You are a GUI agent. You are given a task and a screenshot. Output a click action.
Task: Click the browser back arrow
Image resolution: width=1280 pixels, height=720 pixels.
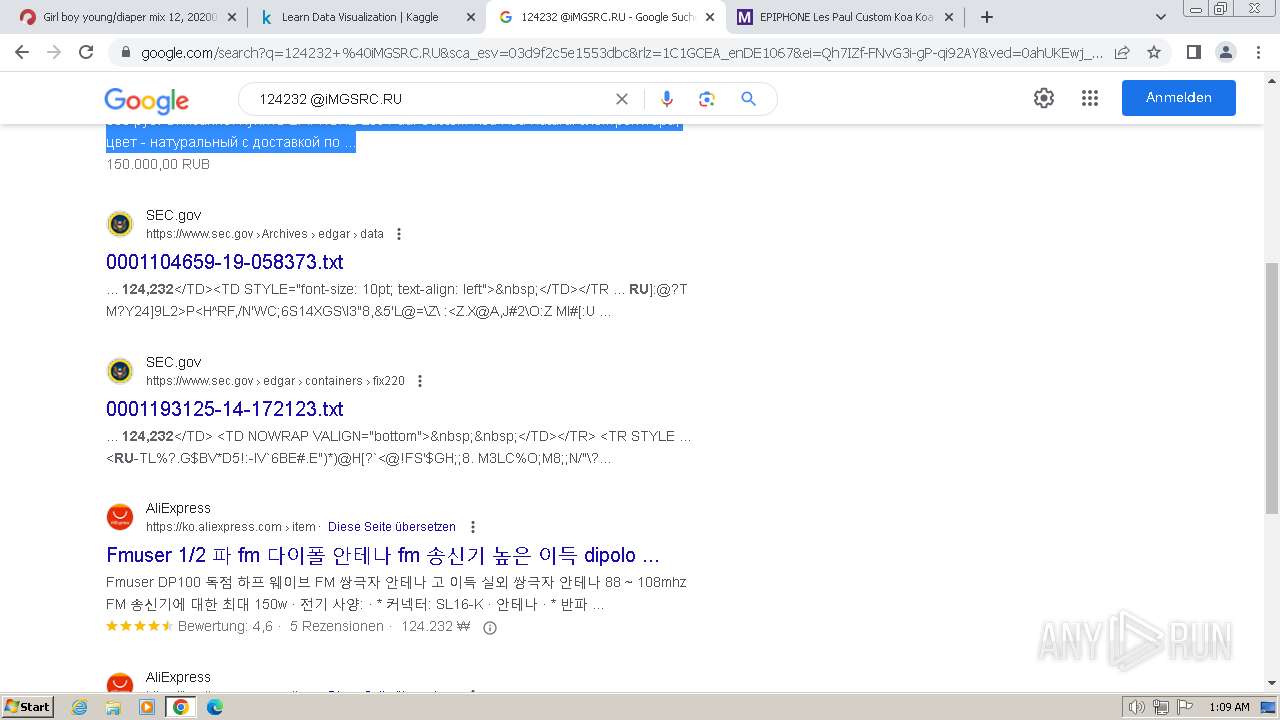coord(22,52)
